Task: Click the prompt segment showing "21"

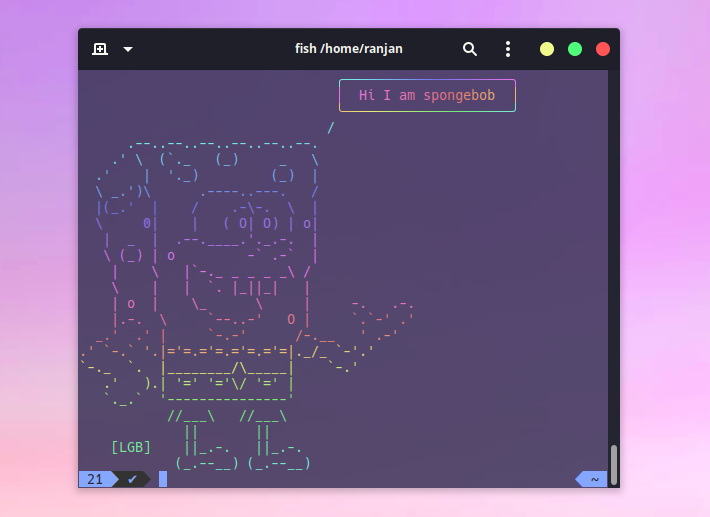Action: 95,479
